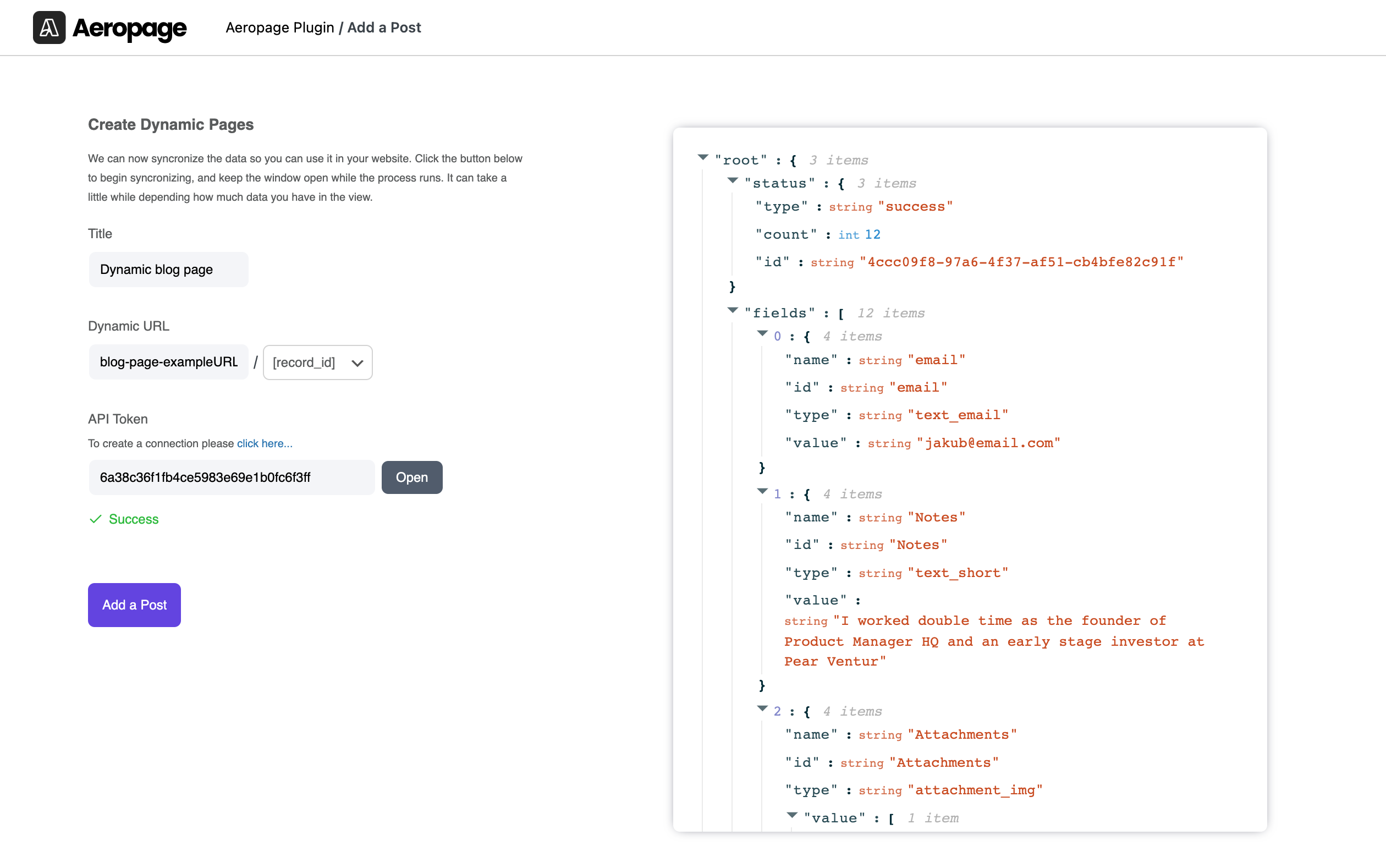Collapse the fields array

[733, 311]
